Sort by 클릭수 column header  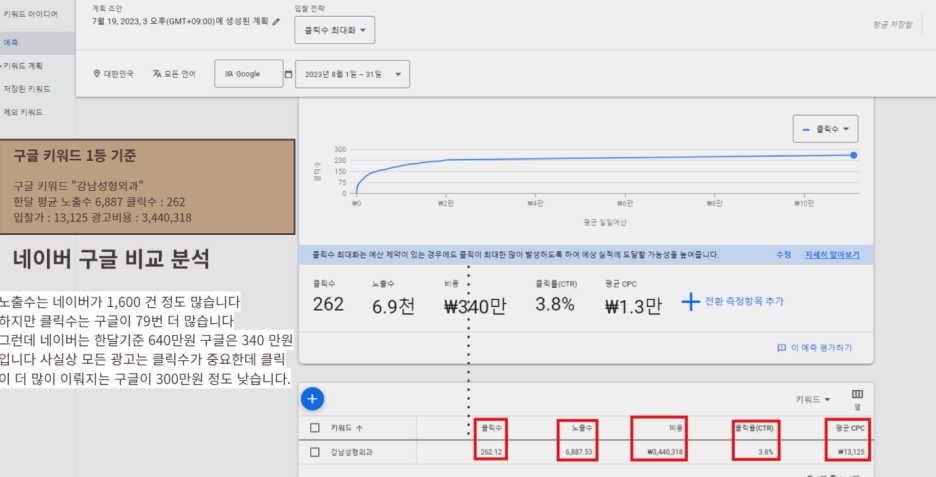[x=491, y=428]
